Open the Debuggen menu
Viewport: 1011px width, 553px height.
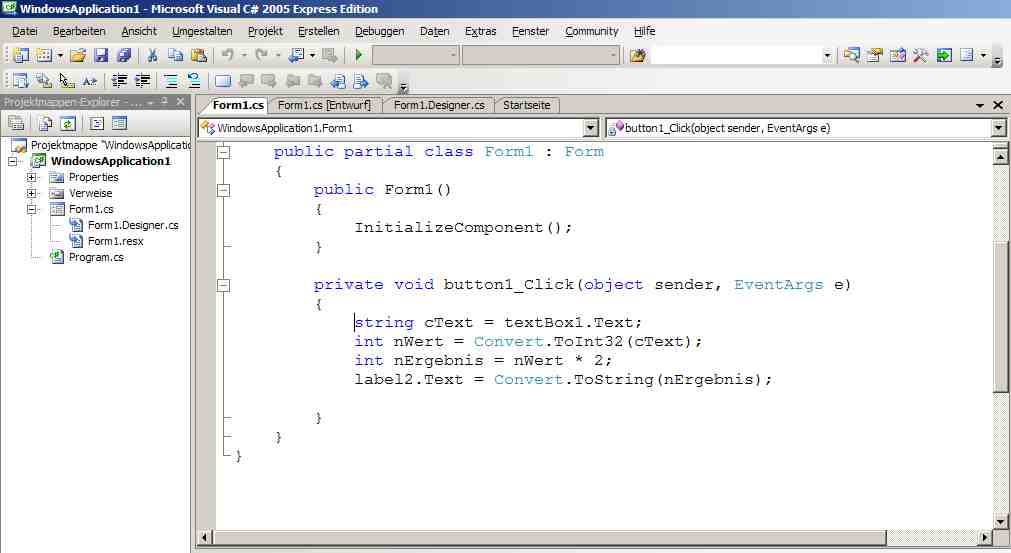point(379,31)
